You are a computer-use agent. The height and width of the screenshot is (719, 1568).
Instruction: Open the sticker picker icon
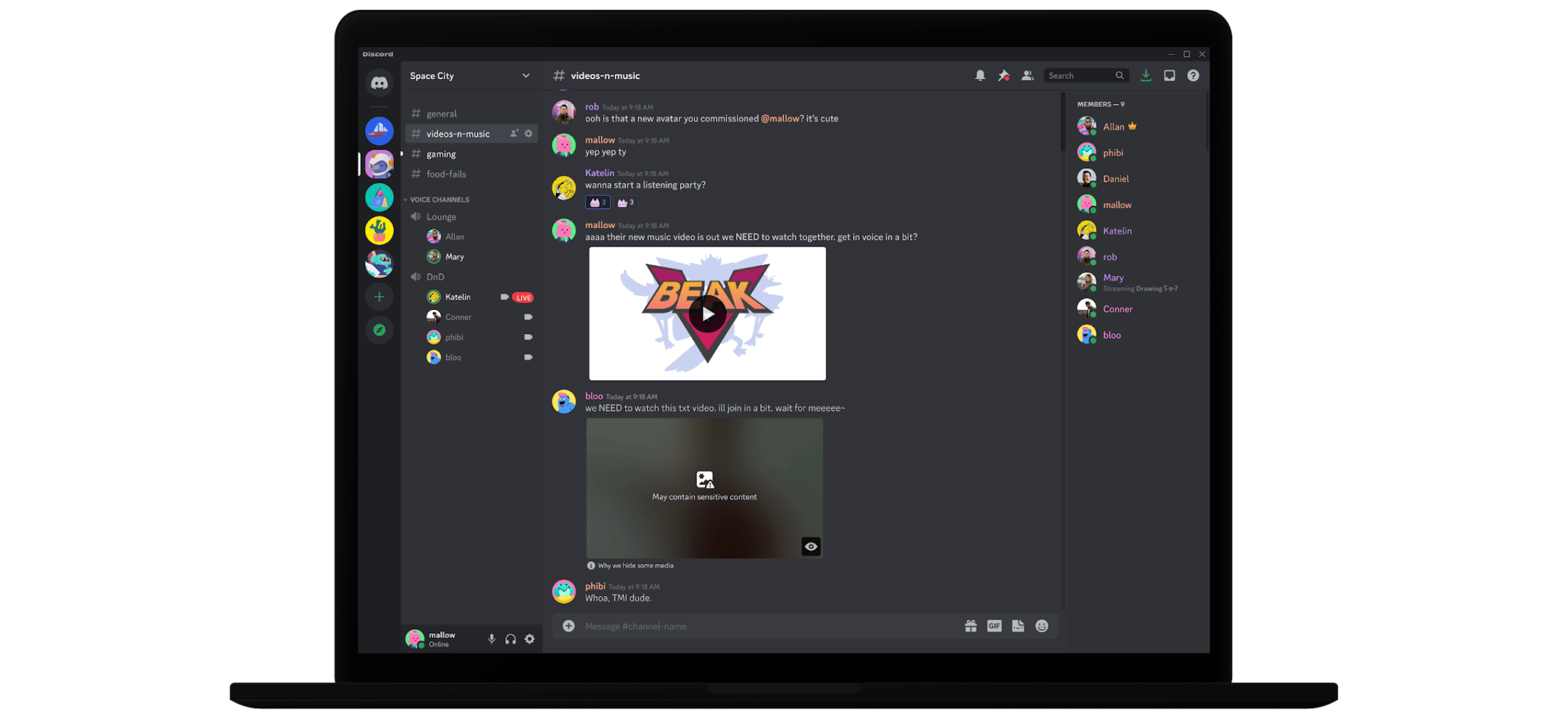coord(1018,626)
